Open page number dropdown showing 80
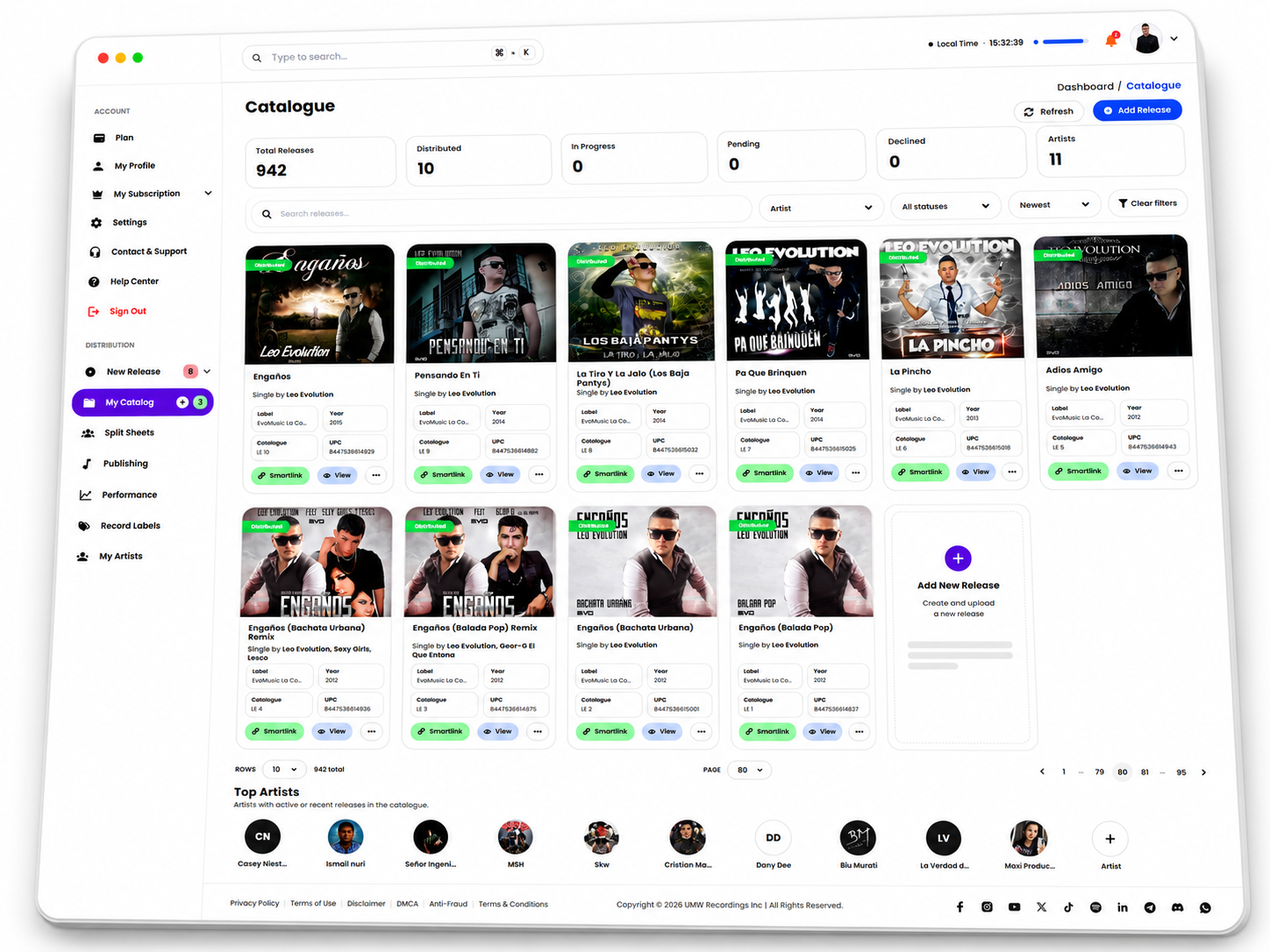This screenshot has height=952, width=1270. pyautogui.click(x=750, y=770)
